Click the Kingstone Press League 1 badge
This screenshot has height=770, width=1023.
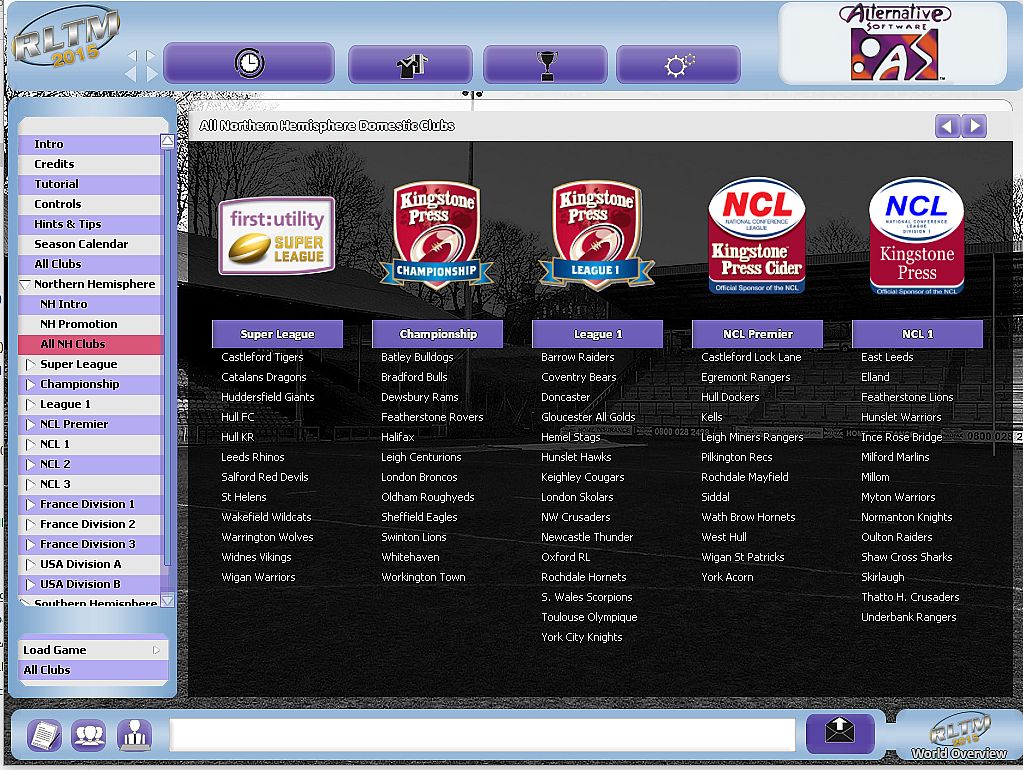[596, 235]
